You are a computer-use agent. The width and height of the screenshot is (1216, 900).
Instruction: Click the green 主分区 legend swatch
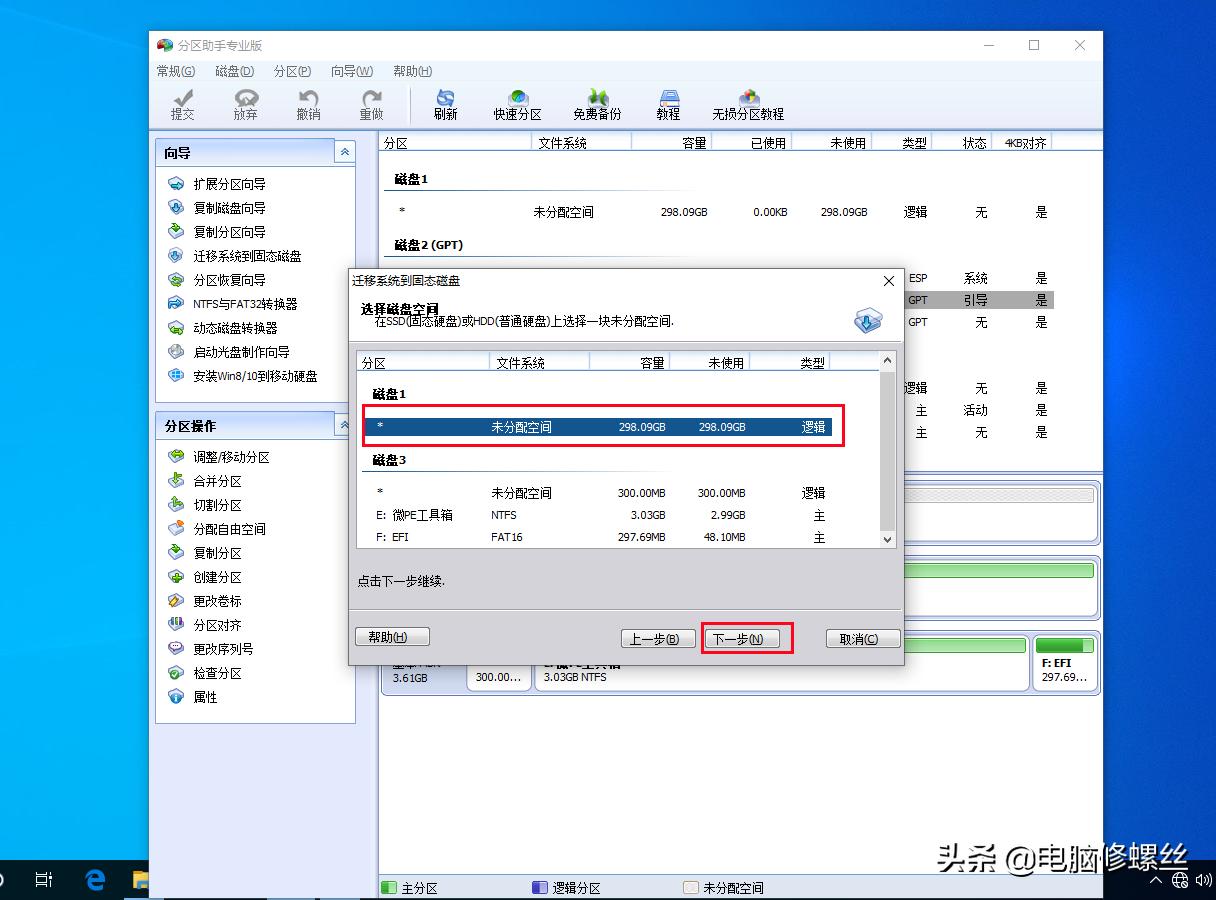point(387,887)
